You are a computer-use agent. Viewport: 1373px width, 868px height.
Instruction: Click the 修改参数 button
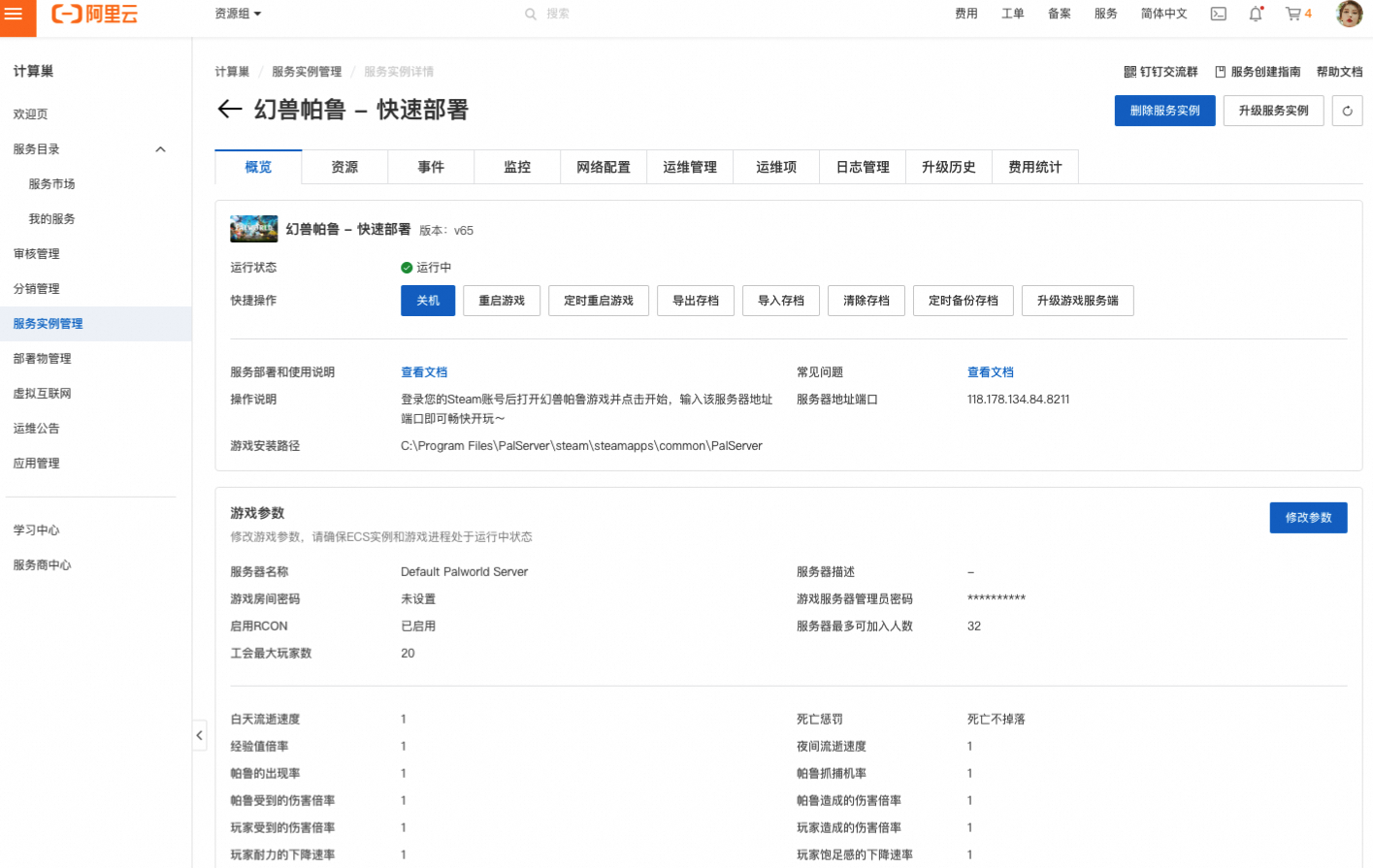pos(1308,518)
